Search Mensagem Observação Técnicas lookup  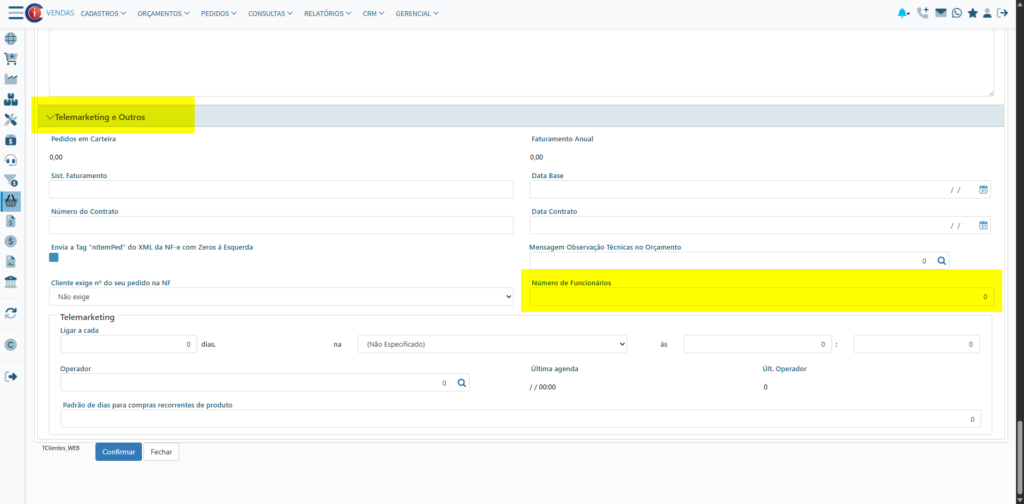(x=942, y=260)
